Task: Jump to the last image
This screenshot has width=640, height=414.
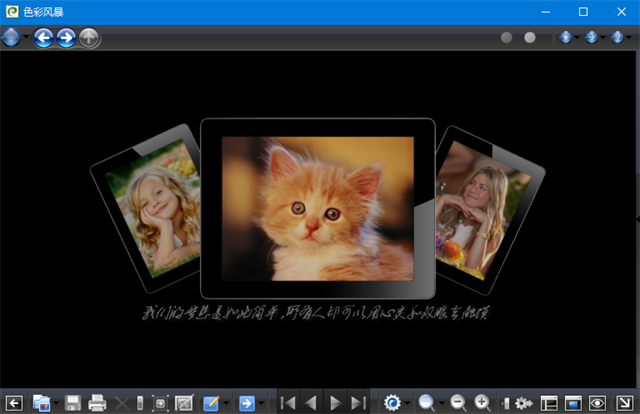Action: 358,403
